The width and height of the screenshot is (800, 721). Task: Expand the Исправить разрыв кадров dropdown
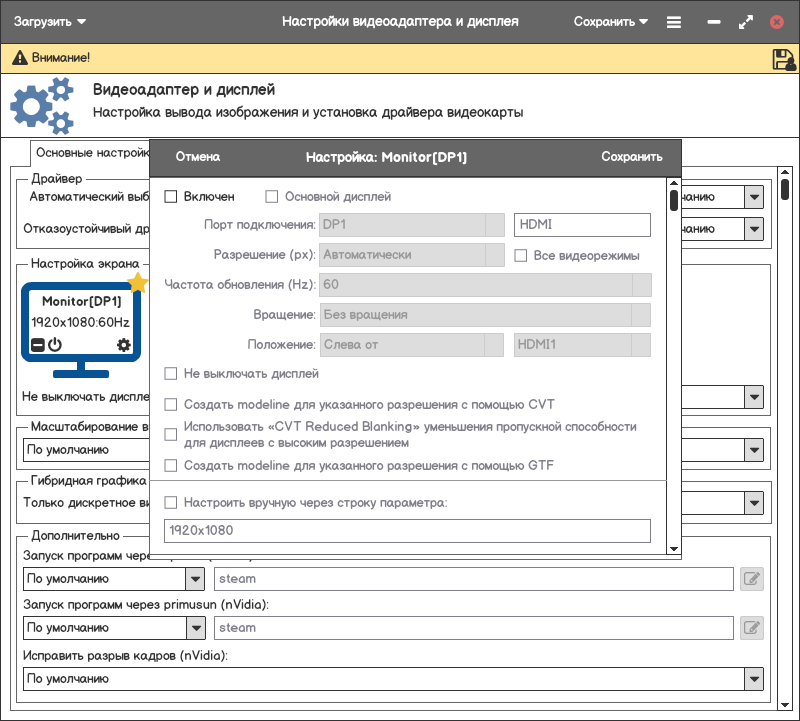click(x=753, y=679)
